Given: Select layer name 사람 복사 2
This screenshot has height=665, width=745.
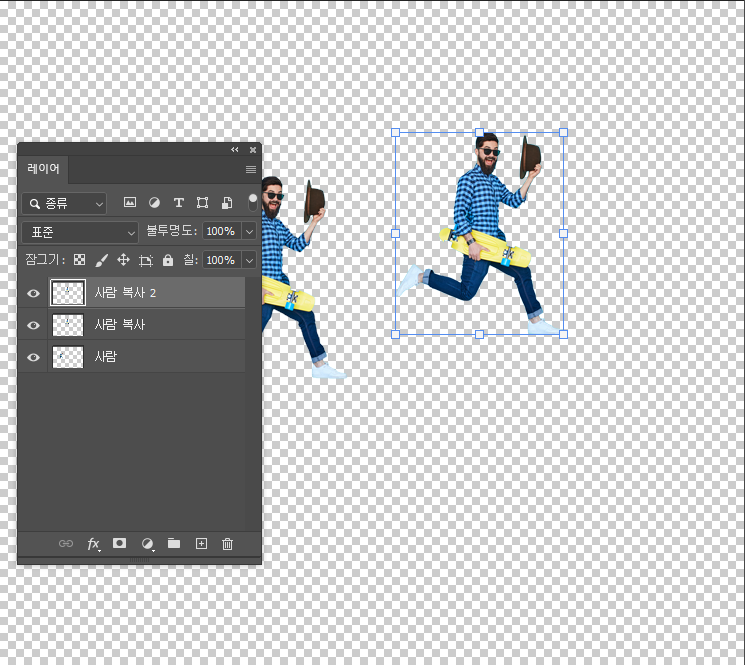Looking at the screenshot, I should click(125, 293).
